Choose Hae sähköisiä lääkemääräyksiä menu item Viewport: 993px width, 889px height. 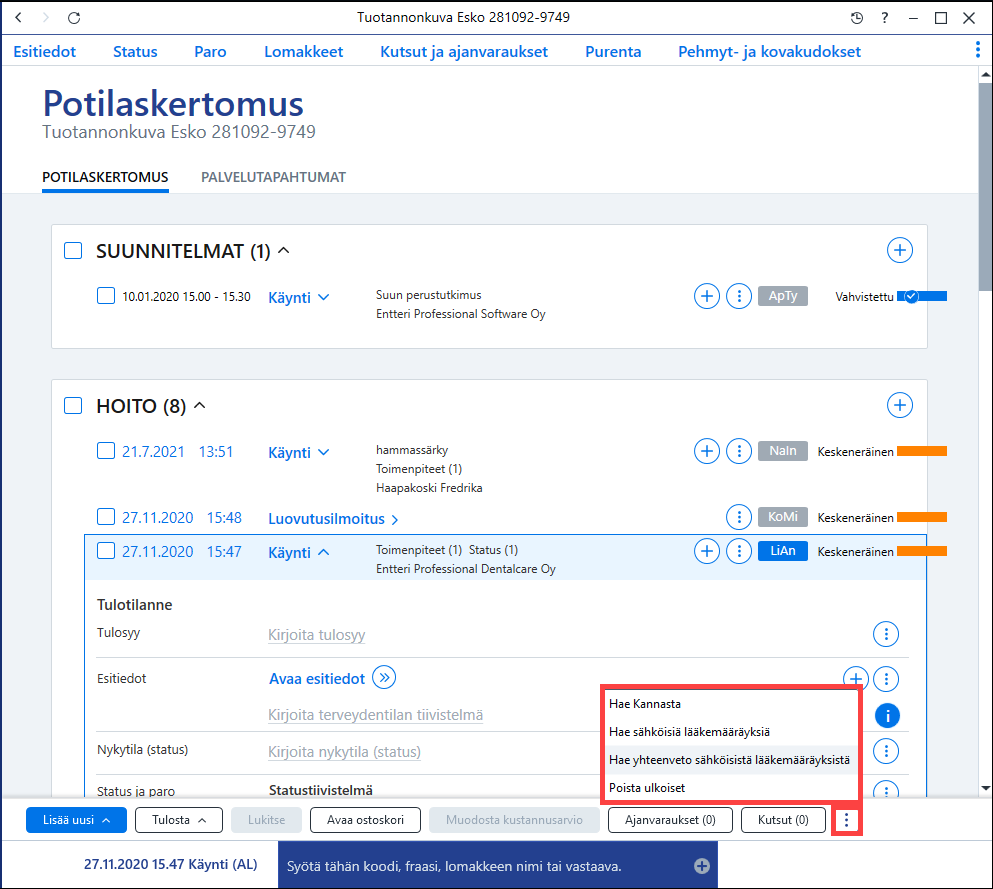tap(730, 731)
